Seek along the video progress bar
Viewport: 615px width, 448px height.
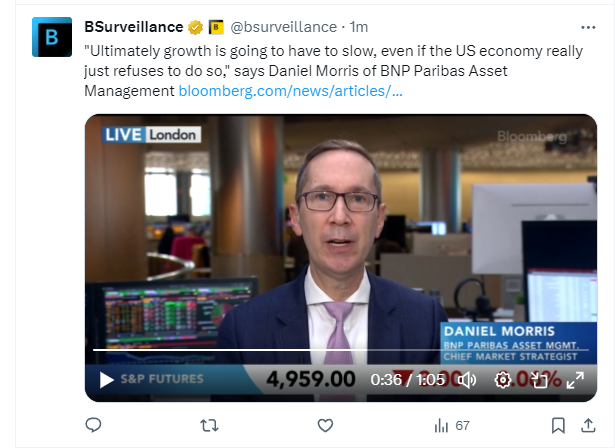pyautogui.click(x=340, y=350)
